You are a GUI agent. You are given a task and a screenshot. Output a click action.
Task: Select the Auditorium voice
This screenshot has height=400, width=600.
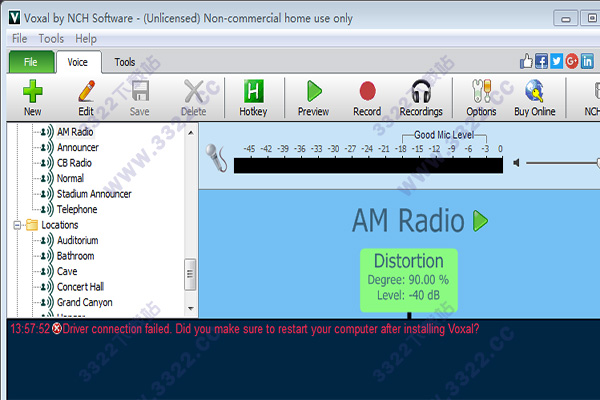click(x=78, y=240)
